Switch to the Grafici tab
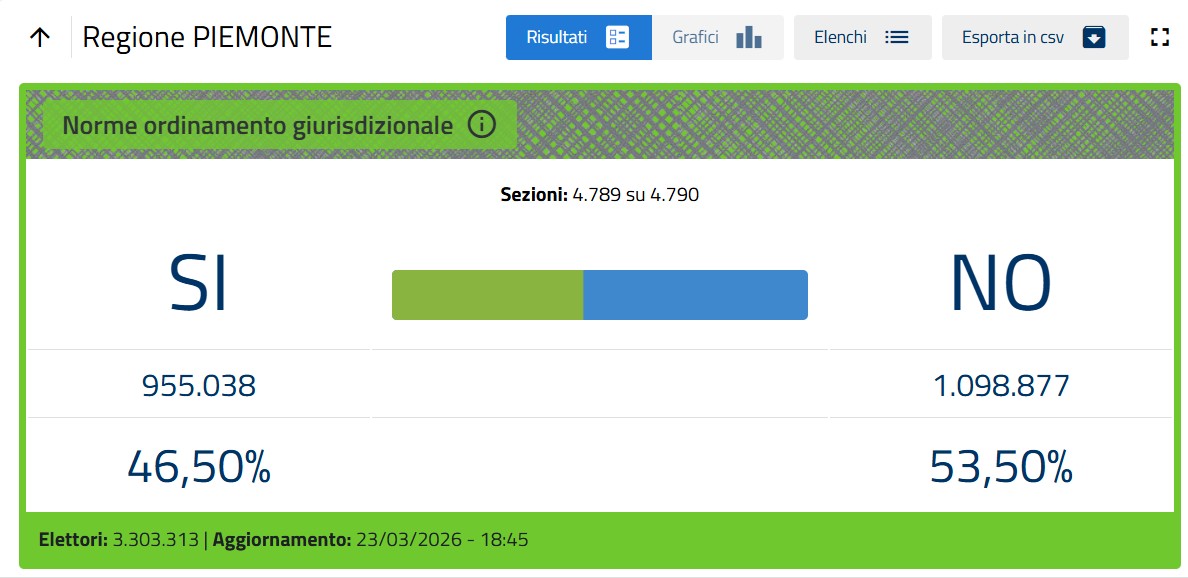This screenshot has width=1188, height=578. click(696, 38)
